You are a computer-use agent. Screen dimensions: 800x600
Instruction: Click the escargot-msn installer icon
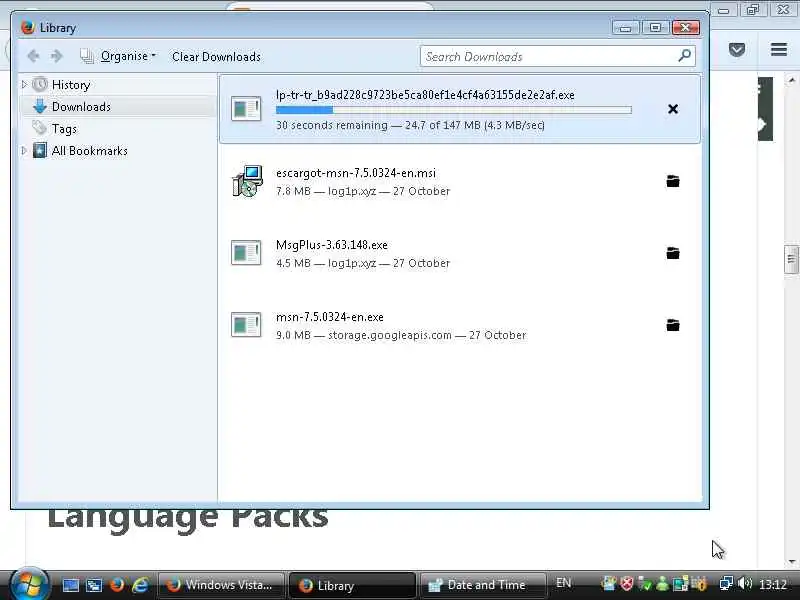tap(247, 181)
